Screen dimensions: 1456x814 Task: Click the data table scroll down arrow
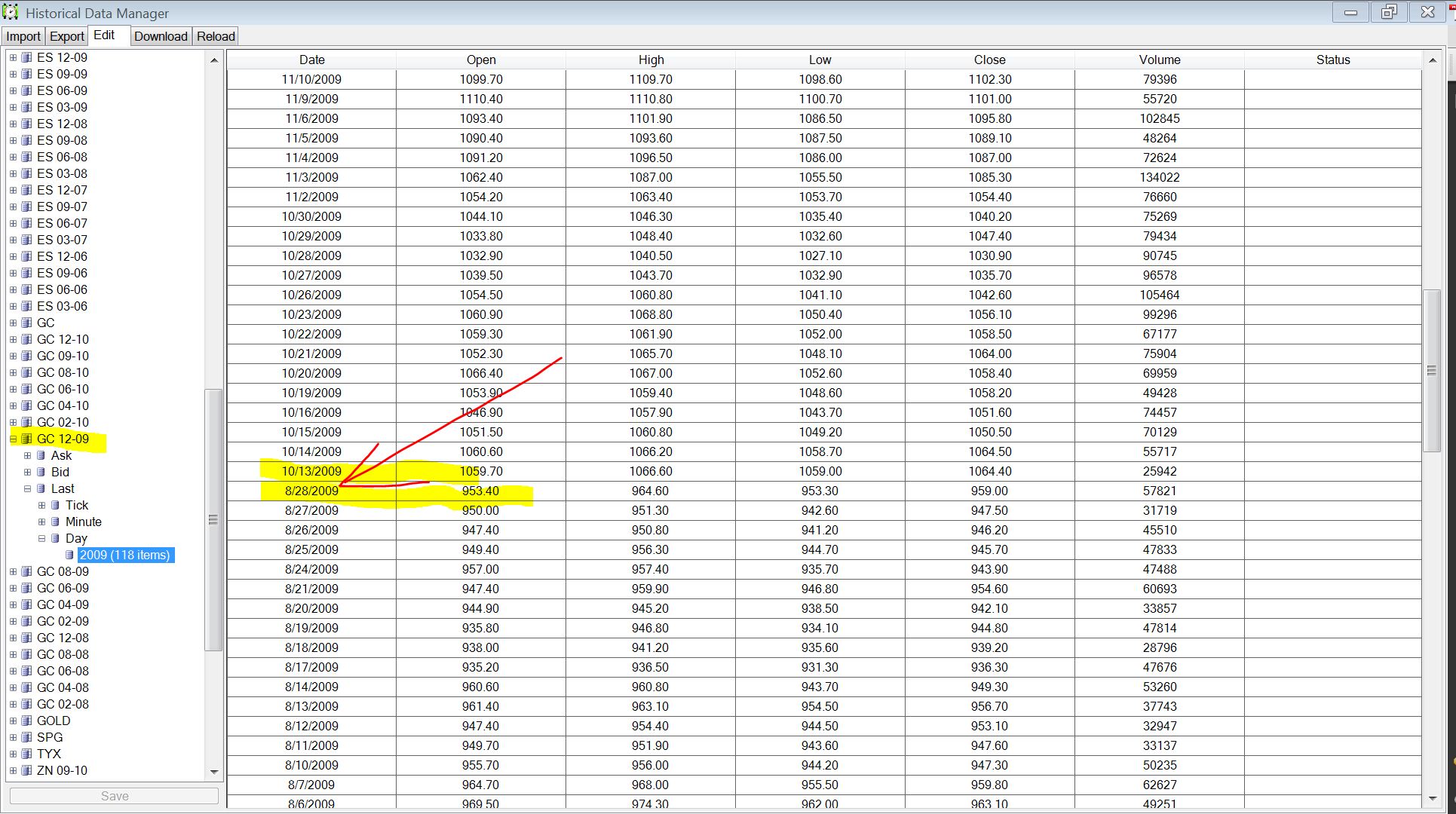coord(1432,798)
